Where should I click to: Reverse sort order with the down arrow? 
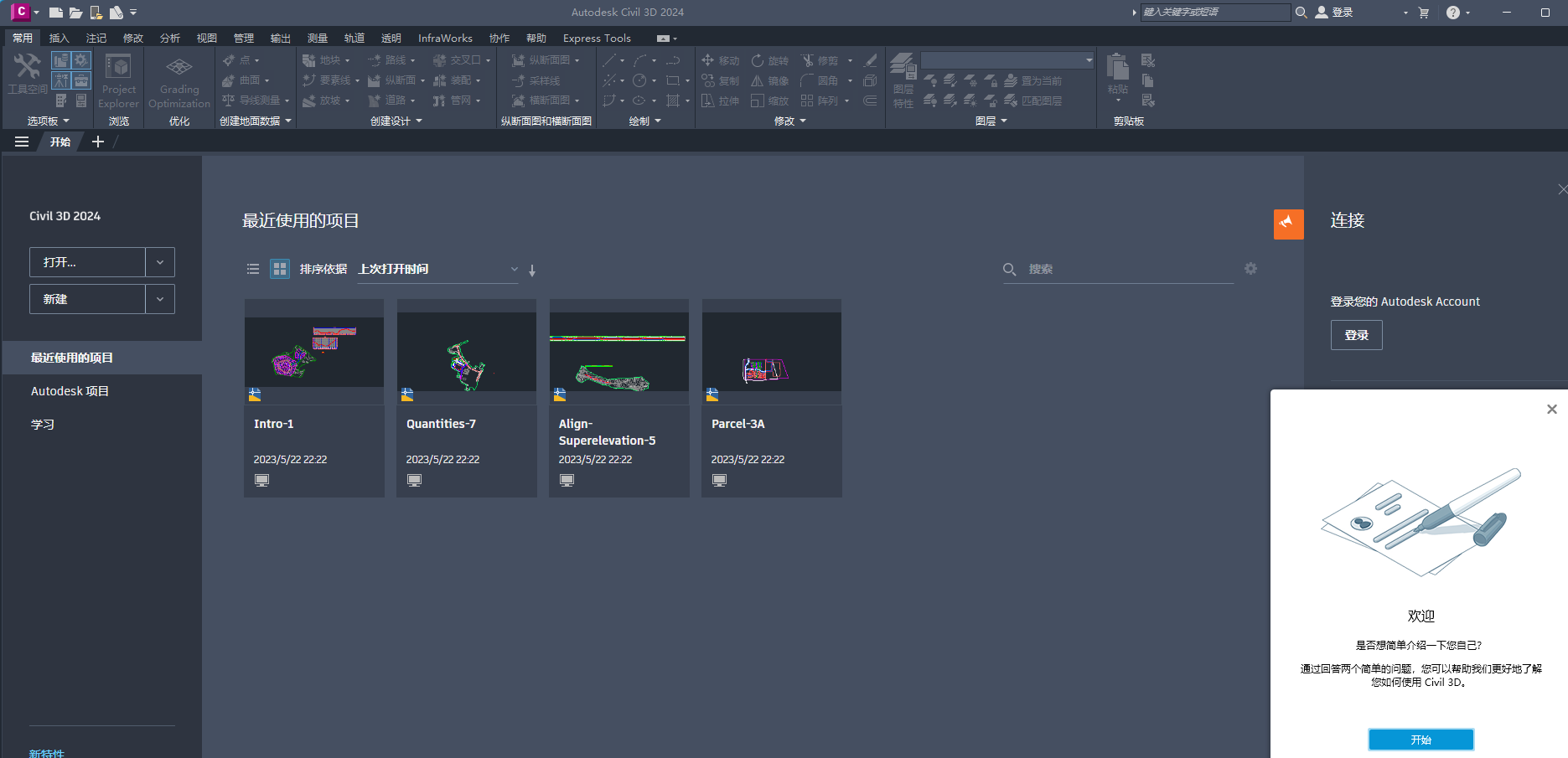[532, 271]
